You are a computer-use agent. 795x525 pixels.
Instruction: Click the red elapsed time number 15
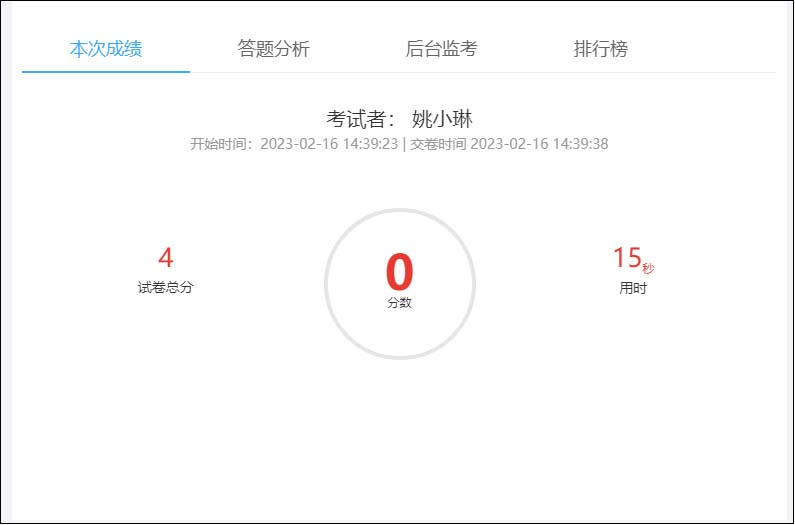coord(627,258)
